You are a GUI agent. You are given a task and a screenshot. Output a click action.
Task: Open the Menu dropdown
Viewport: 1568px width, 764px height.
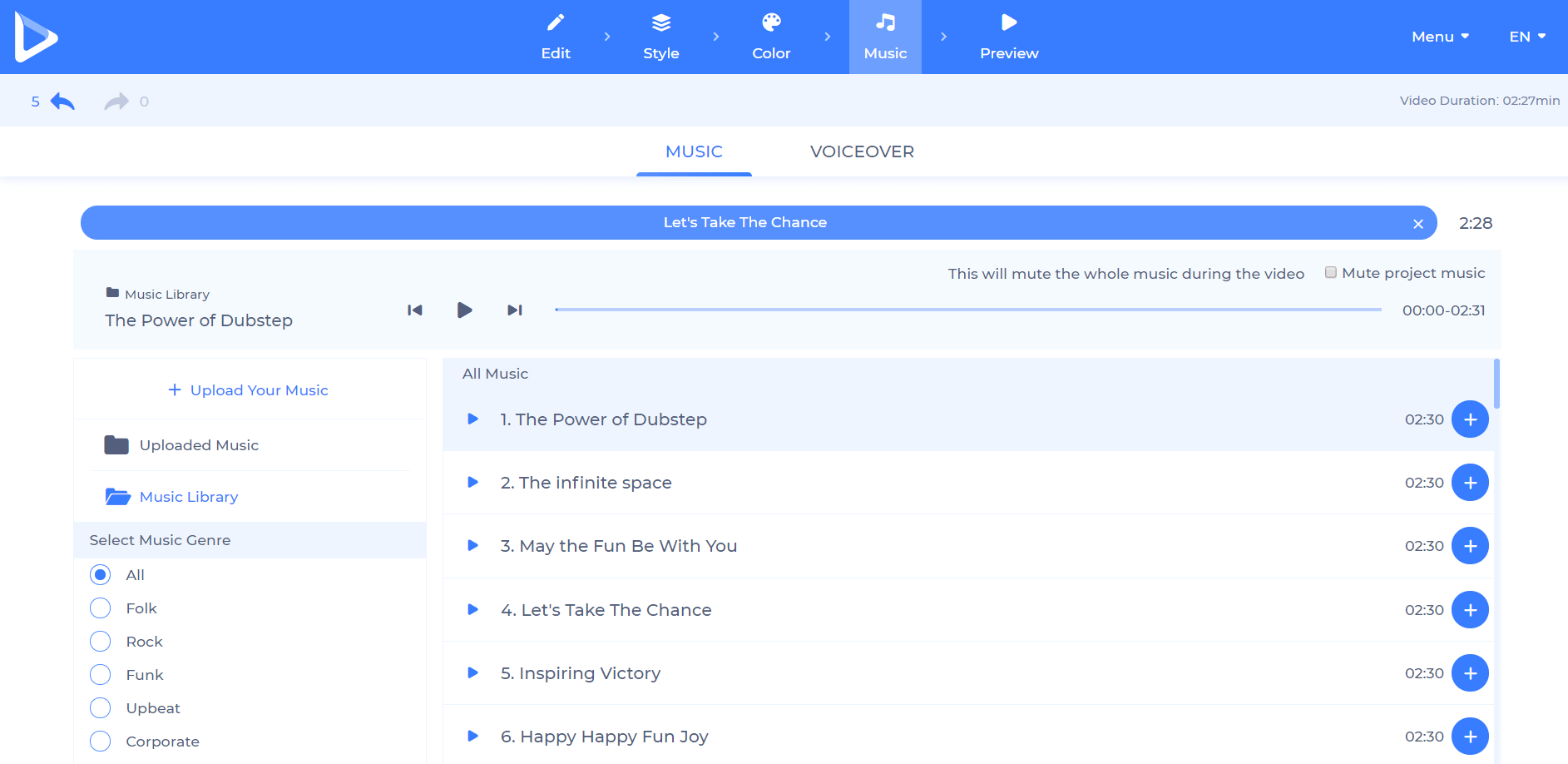point(1440,37)
